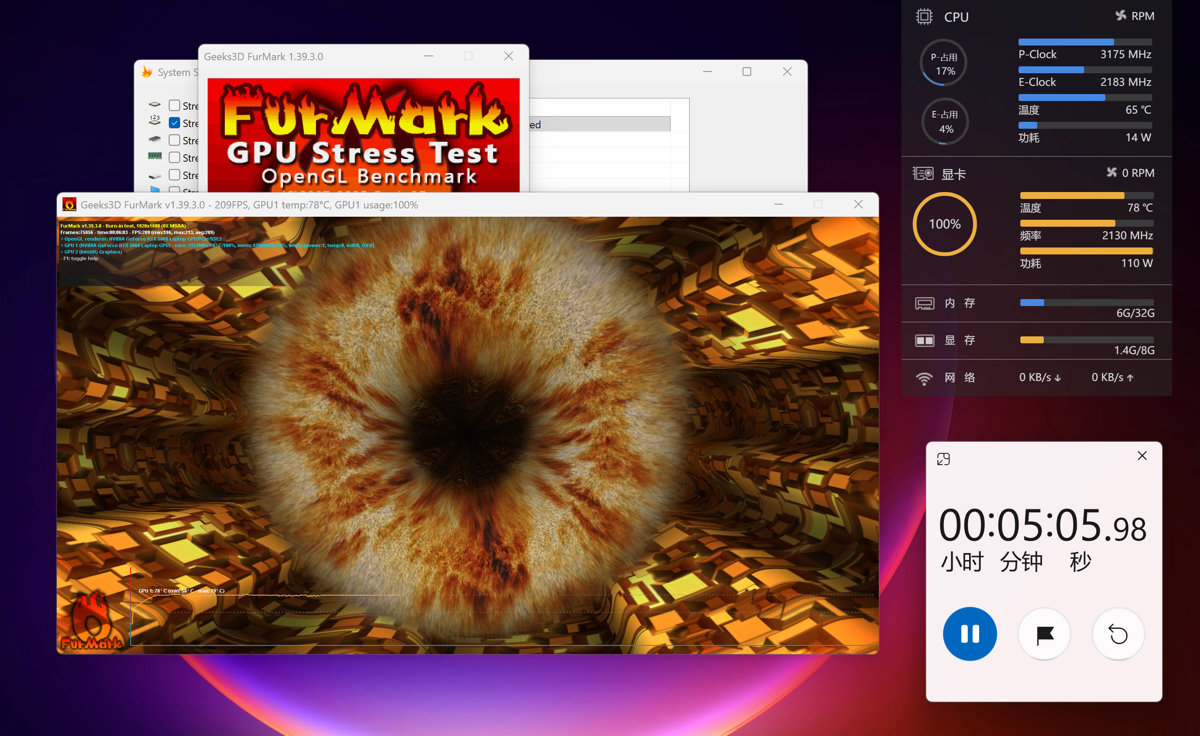Click the 3D render view of the furry donut

click(x=468, y=435)
